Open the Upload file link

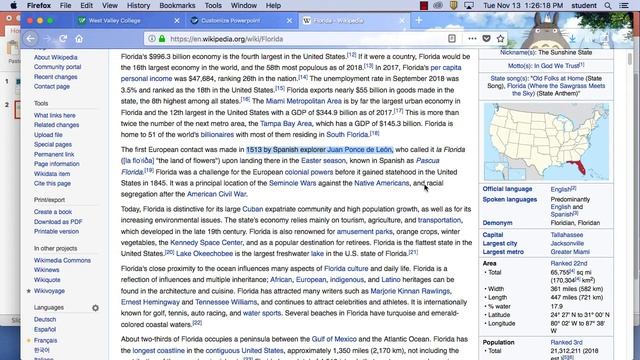tap(48, 135)
